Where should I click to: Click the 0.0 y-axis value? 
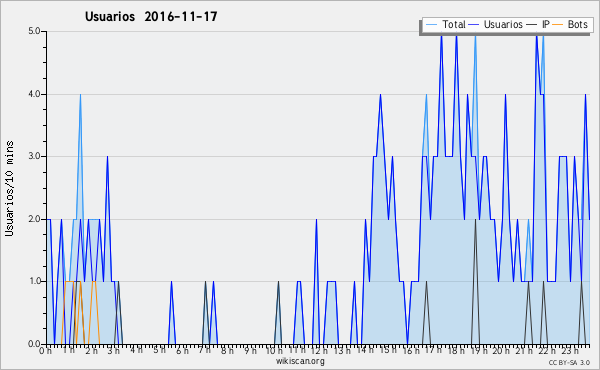pyautogui.click(x=34, y=344)
